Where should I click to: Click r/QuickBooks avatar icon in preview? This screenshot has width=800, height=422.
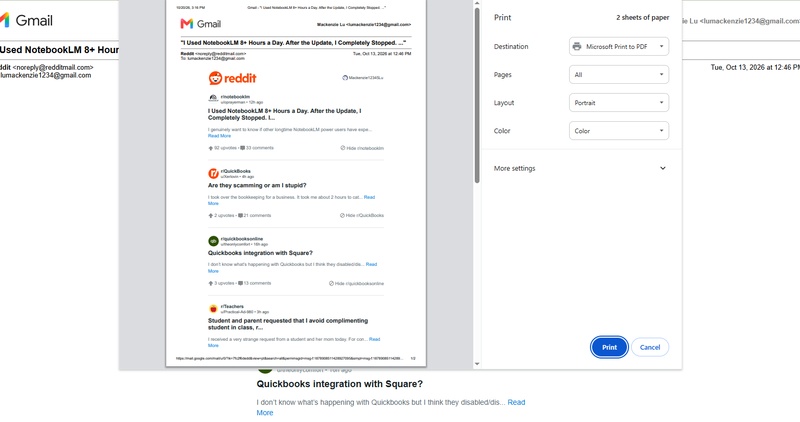pyautogui.click(x=213, y=173)
